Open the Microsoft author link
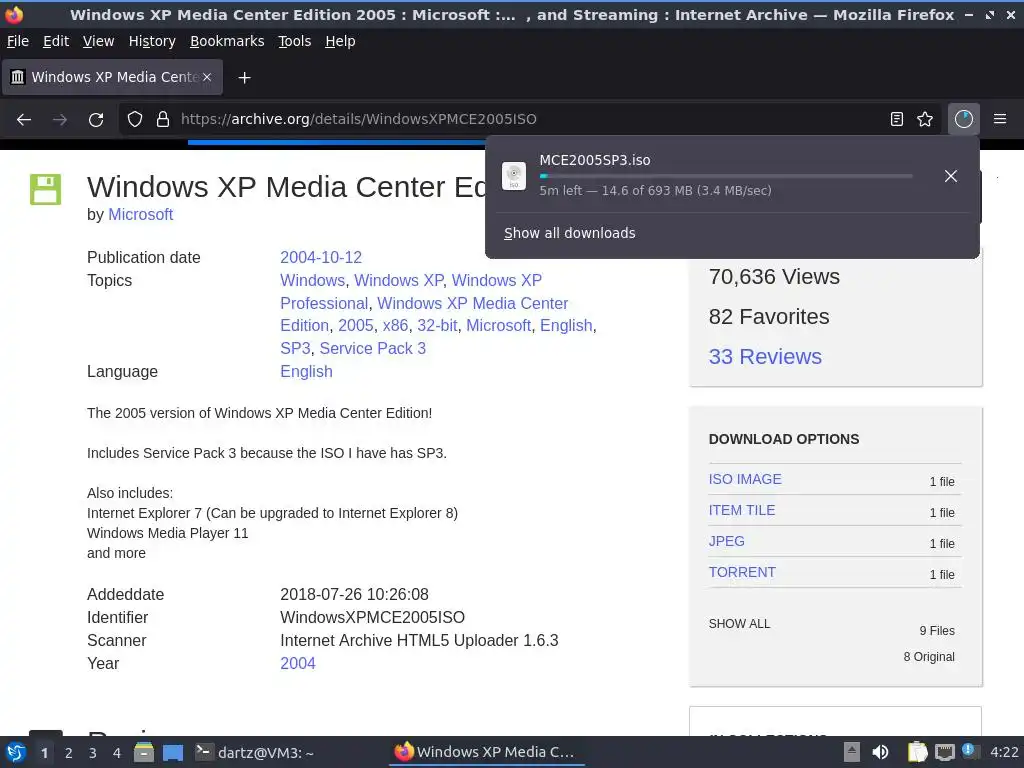Viewport: 1024px width, 768px height. [x=140, y=214]
